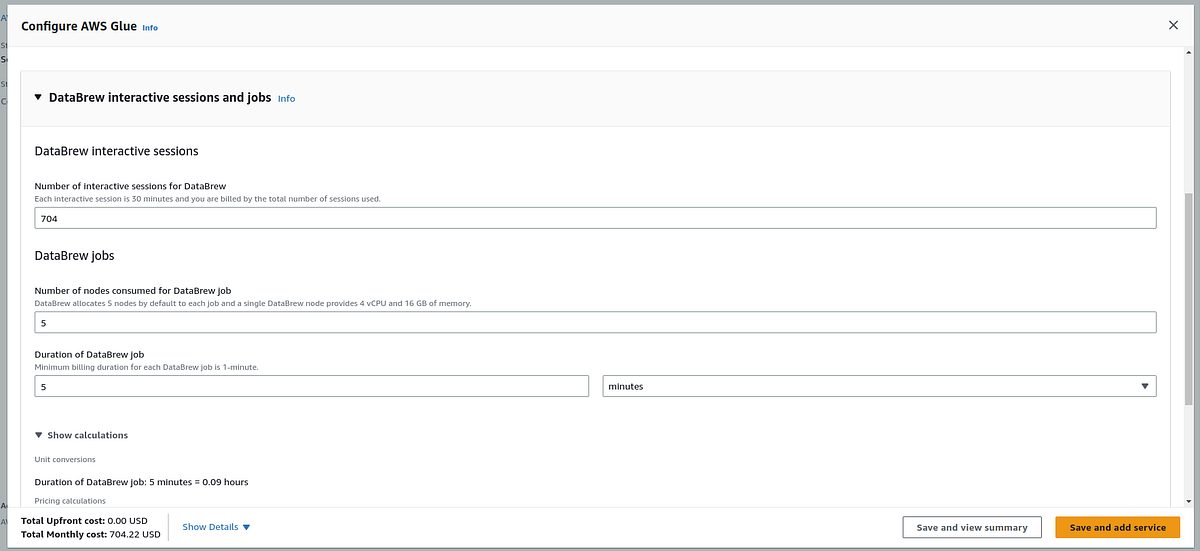The image size is (1200, 551).
Task: Select the 'DataBrew allocates 5 nodes' helper text
Action: pyautogui.click(x=253, y=303)
